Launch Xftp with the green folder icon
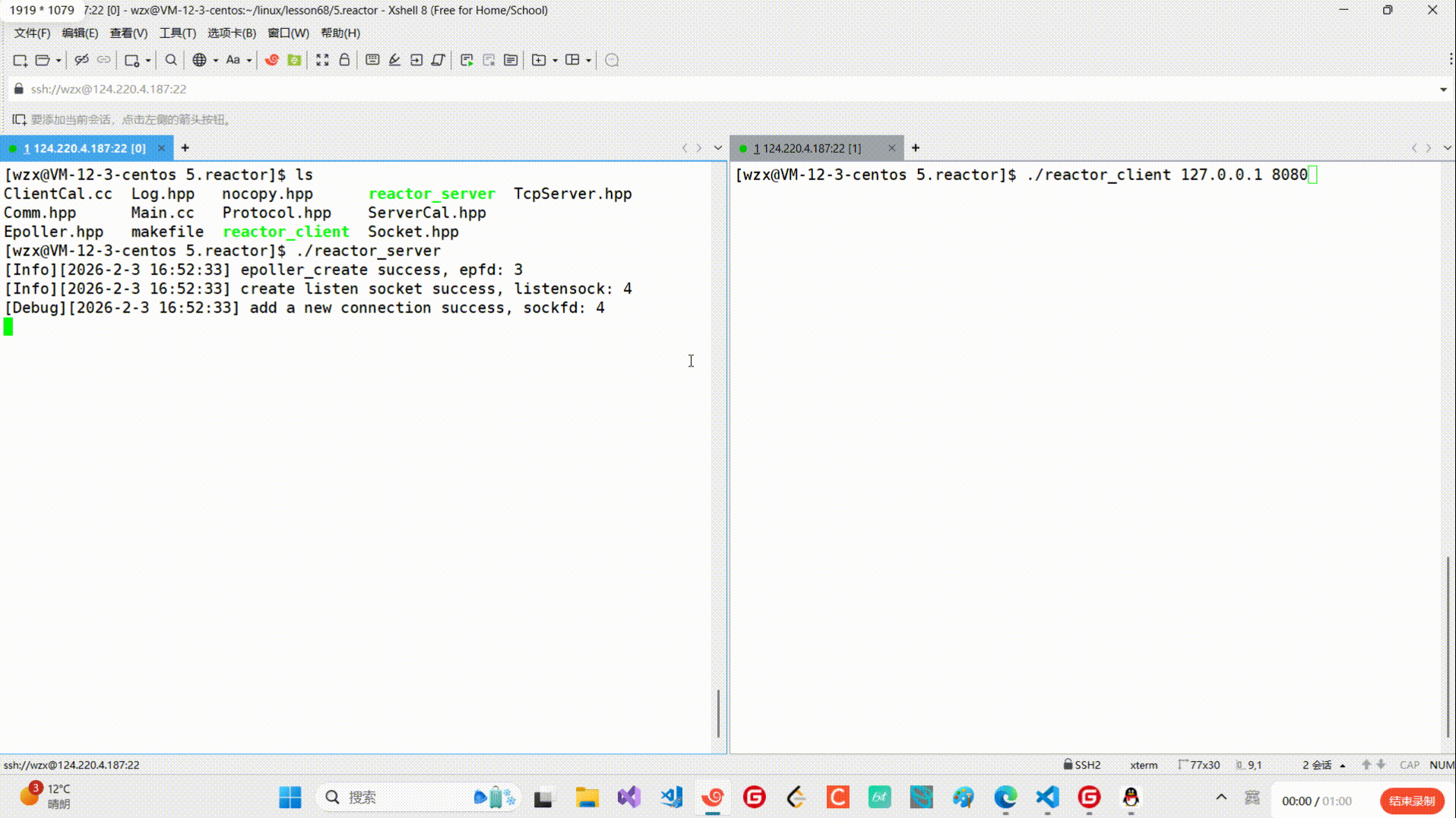The image size is (1456, 818). 294,60
